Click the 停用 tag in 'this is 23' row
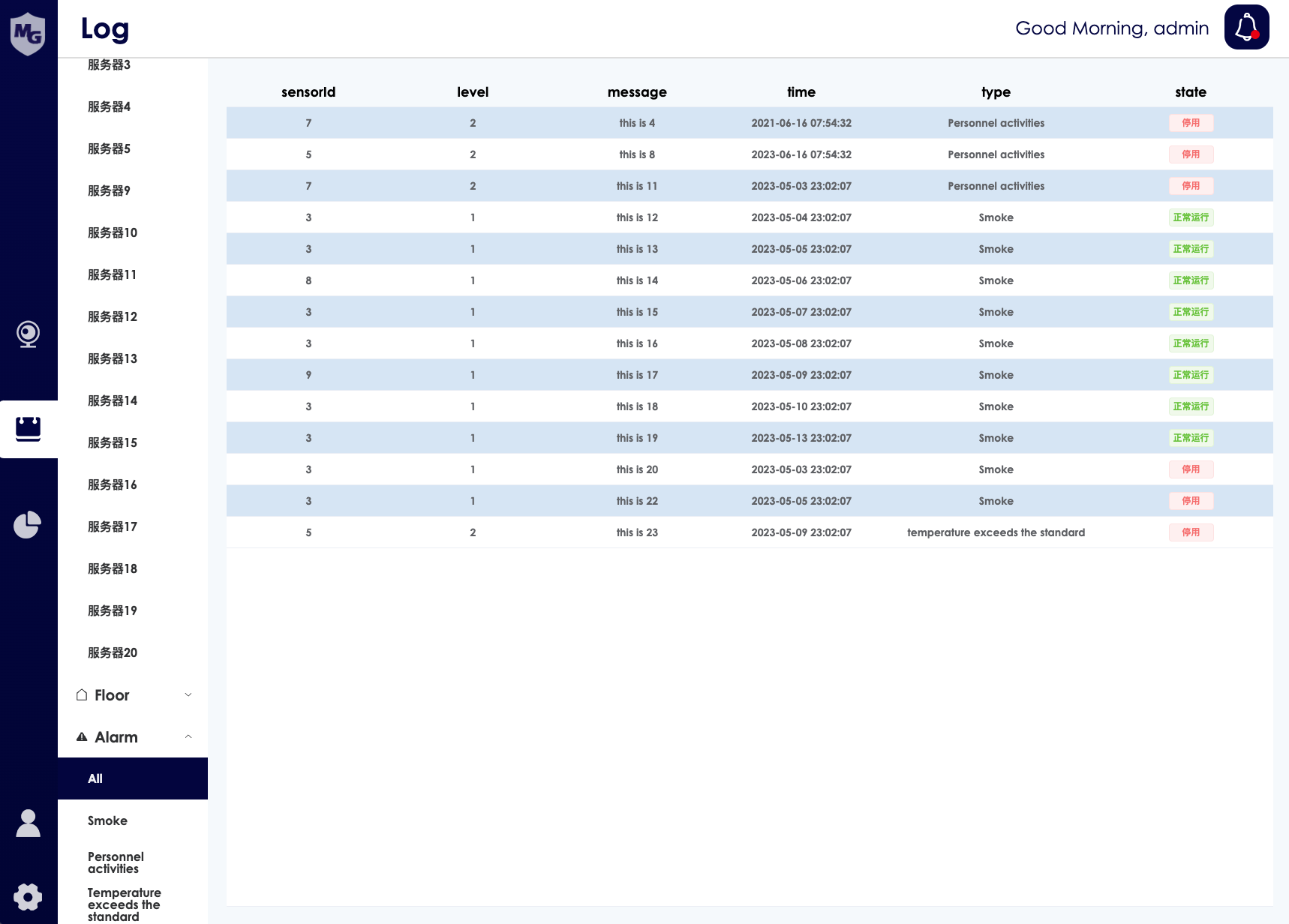Image resolution: width=1289 pixels, height=924 pixels. pos(1191,532)
